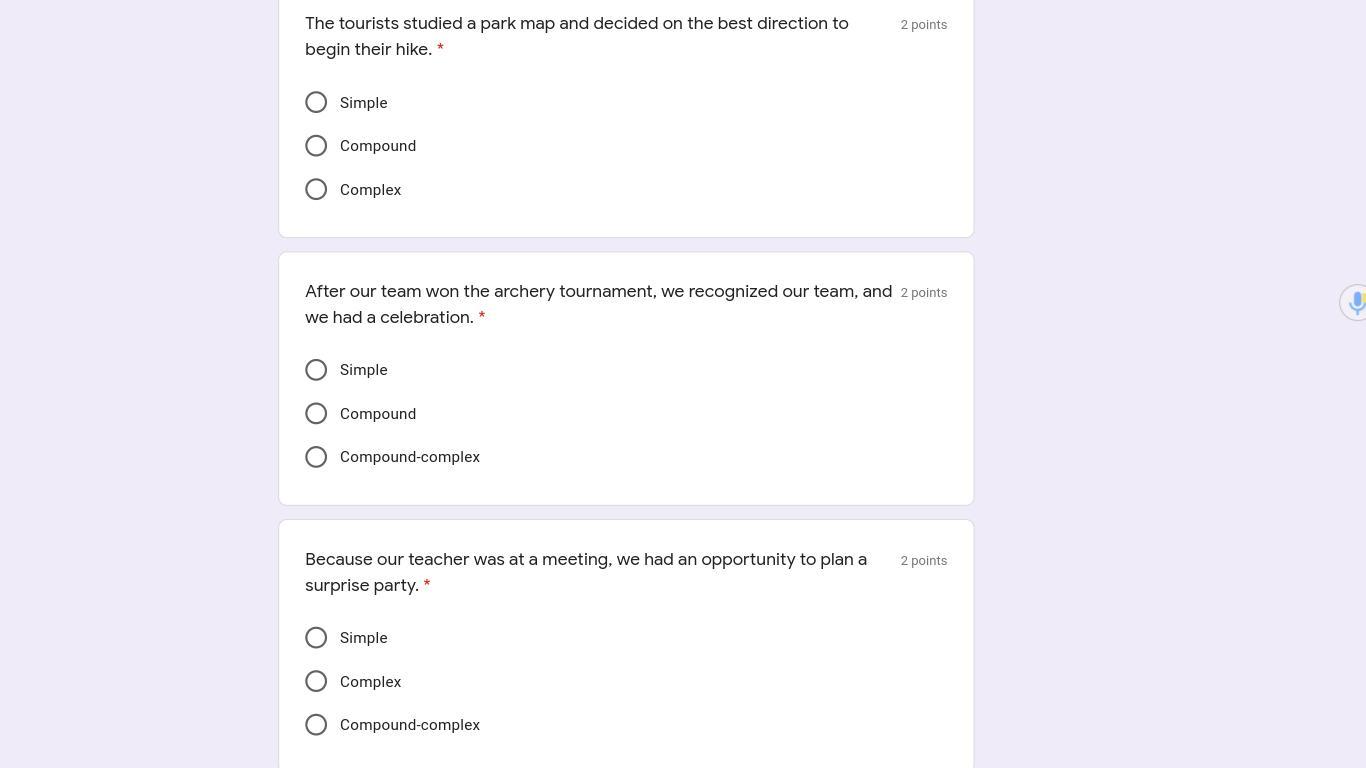Click the 2 points label on archery question
This screenshot has width=1366, height=768.
923,293
